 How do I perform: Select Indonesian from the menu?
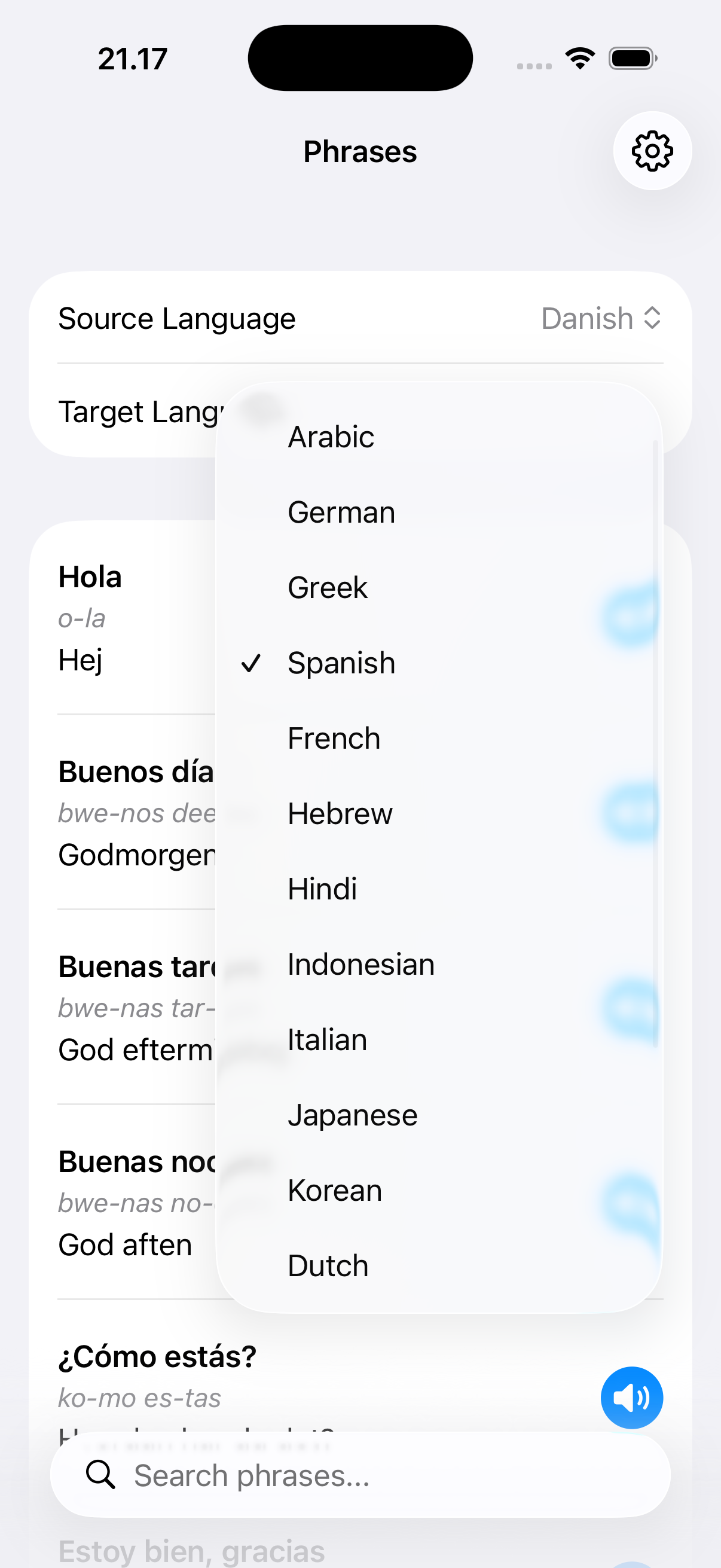[x=360, y=963]
